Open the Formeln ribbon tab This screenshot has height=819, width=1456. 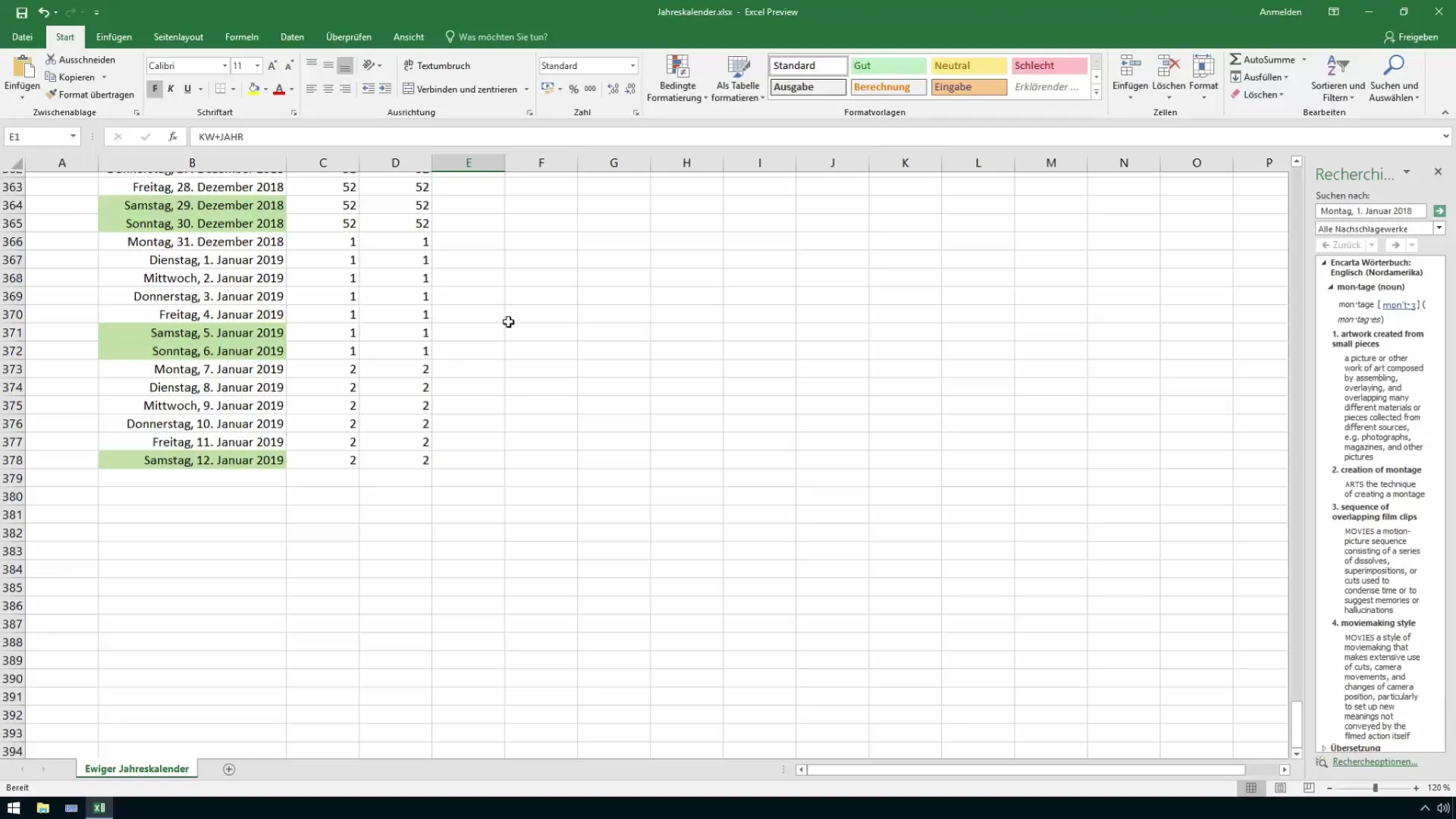point(242,37)
